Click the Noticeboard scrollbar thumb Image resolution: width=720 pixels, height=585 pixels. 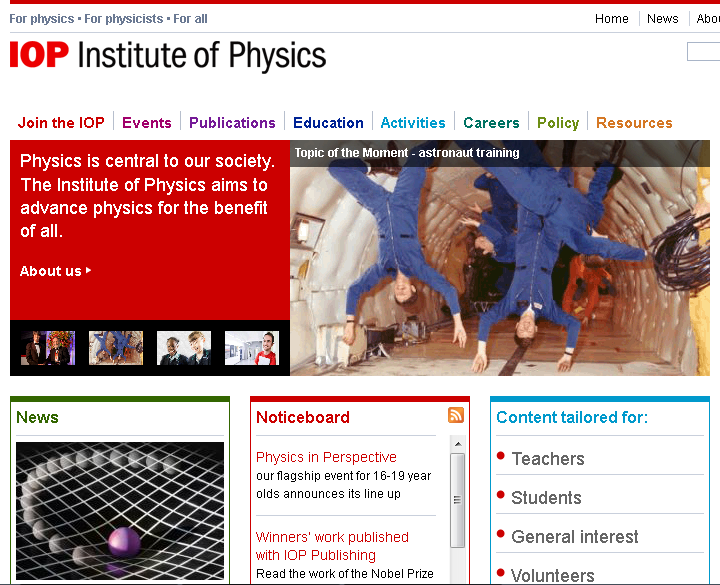point(457,500)
